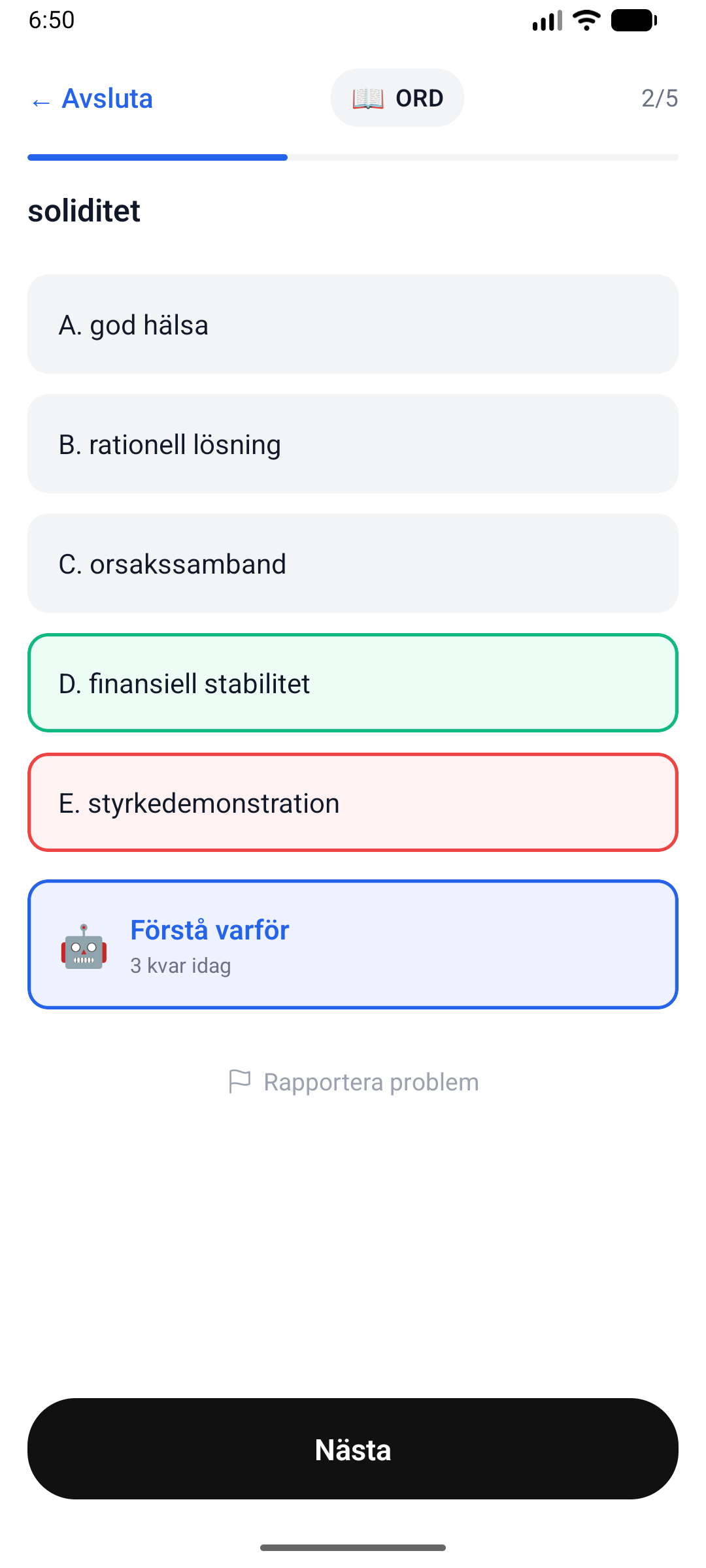Select the incorrect answer E, styrkedemonstration
706x1568 pixels.
[x=353, y=802]
